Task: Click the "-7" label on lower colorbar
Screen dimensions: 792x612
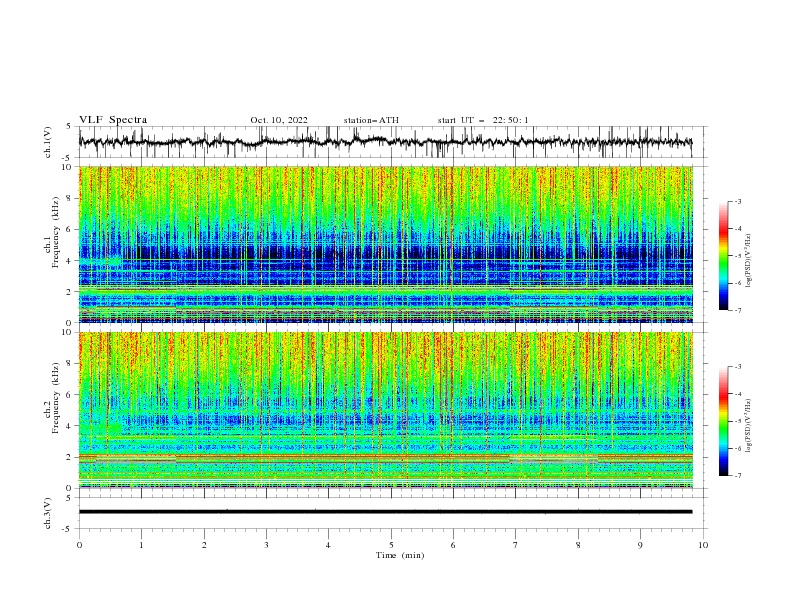Action: [737, 475]
